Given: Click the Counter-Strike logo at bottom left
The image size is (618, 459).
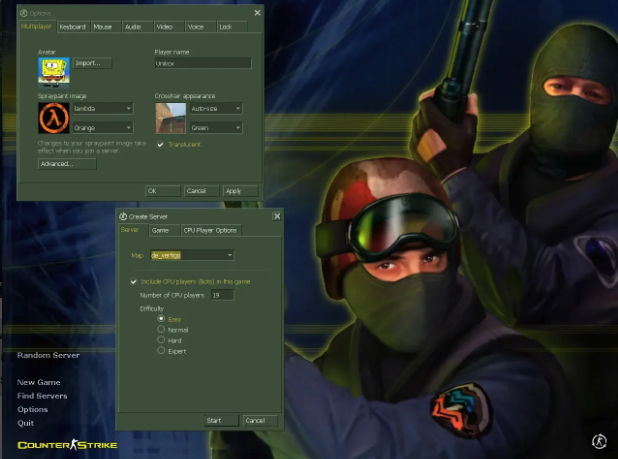Looking at the screenshot, I should (67, 444).
